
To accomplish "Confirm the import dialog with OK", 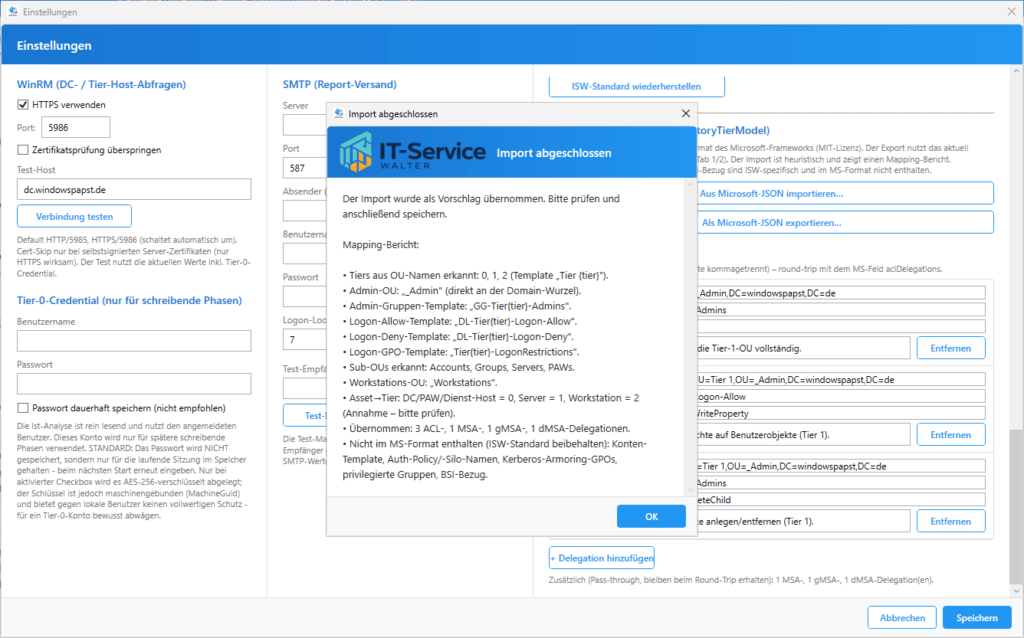I will coord(651,516).
